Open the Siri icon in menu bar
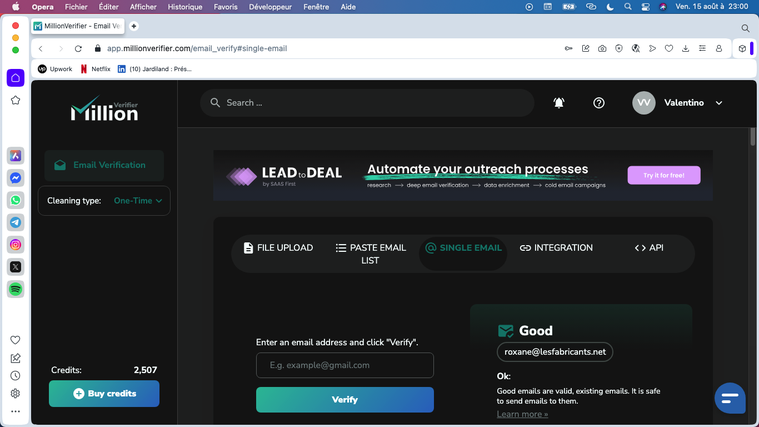759x427 pixels. pyautogui.click(x=663, y=7)
